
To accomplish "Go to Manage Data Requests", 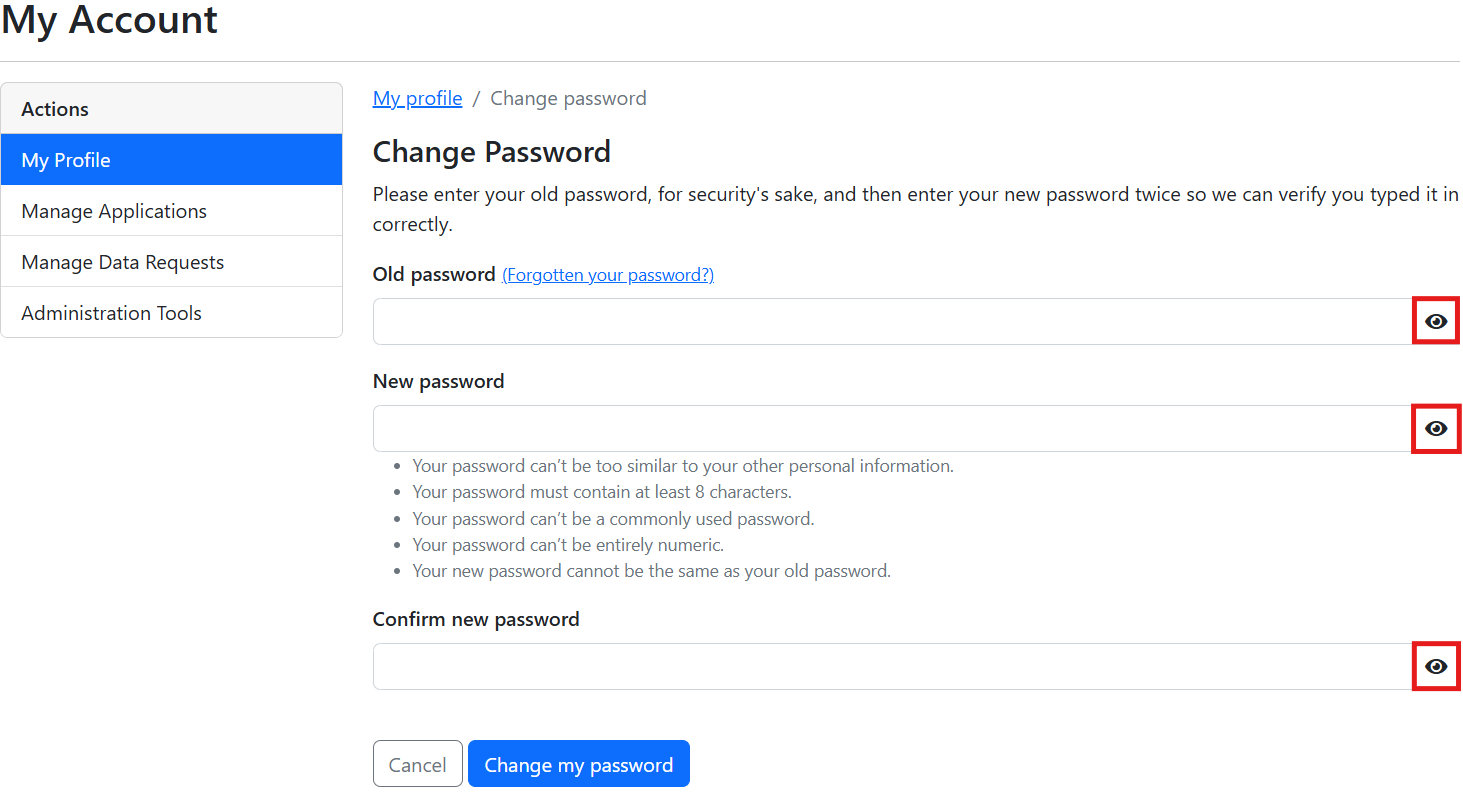I will pyautogui.click(x=171, y=262).
